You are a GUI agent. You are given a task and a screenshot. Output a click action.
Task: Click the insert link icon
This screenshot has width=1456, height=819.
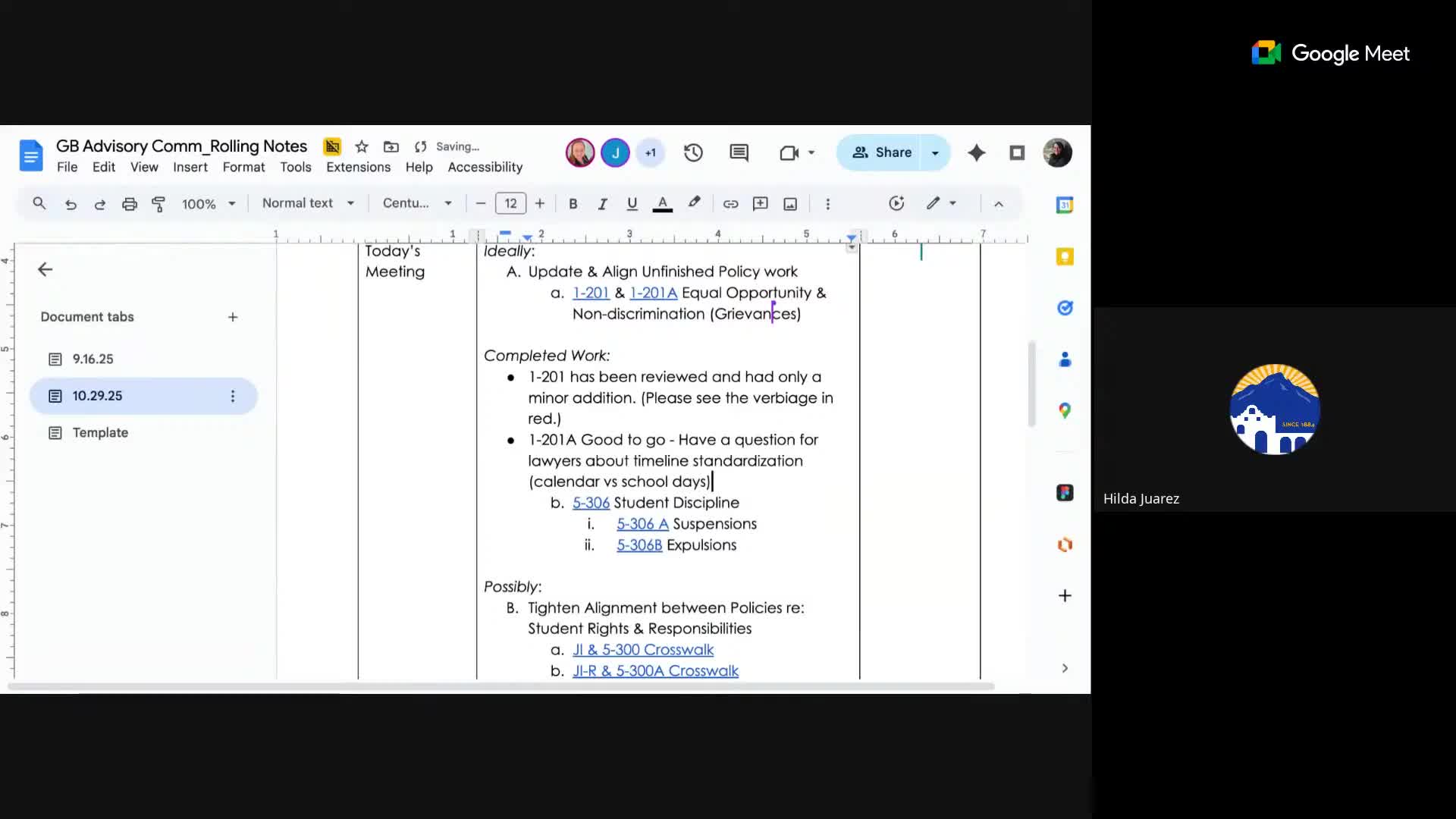tap(730, 204)
